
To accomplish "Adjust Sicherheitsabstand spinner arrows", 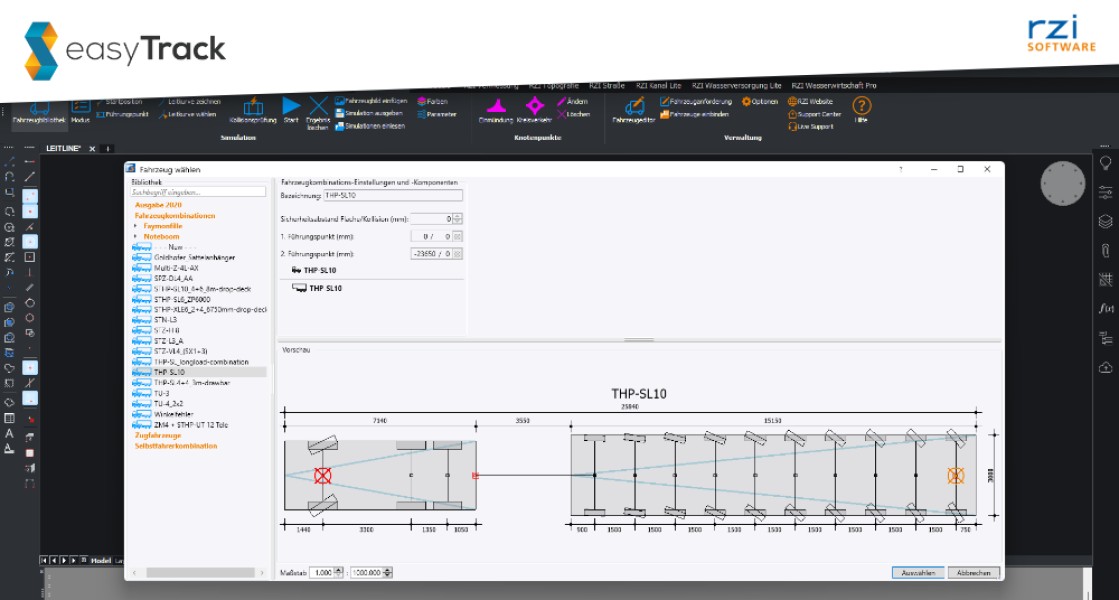I will pos(457,219).
